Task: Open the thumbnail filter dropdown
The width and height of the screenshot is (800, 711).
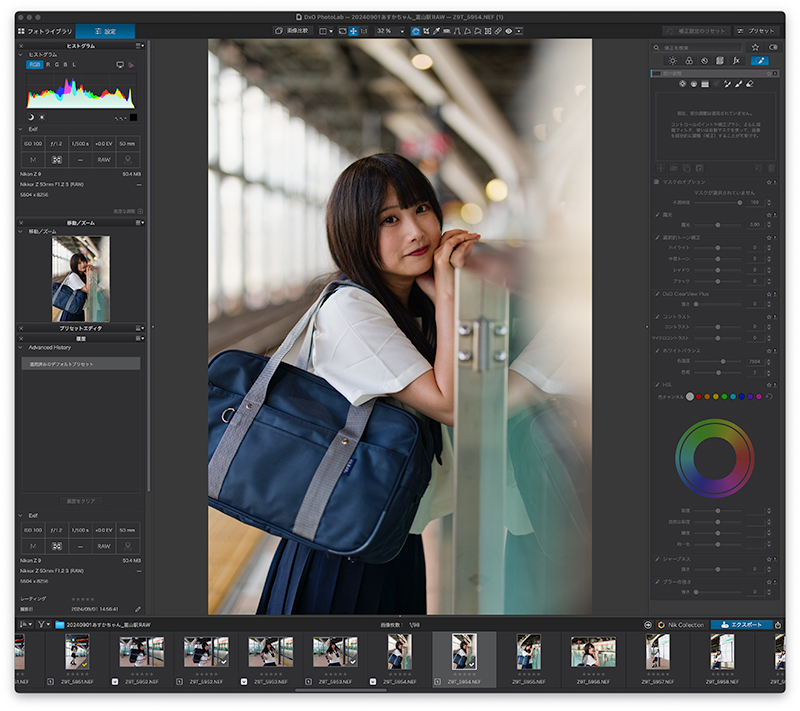Action: [x=44, y=624]
